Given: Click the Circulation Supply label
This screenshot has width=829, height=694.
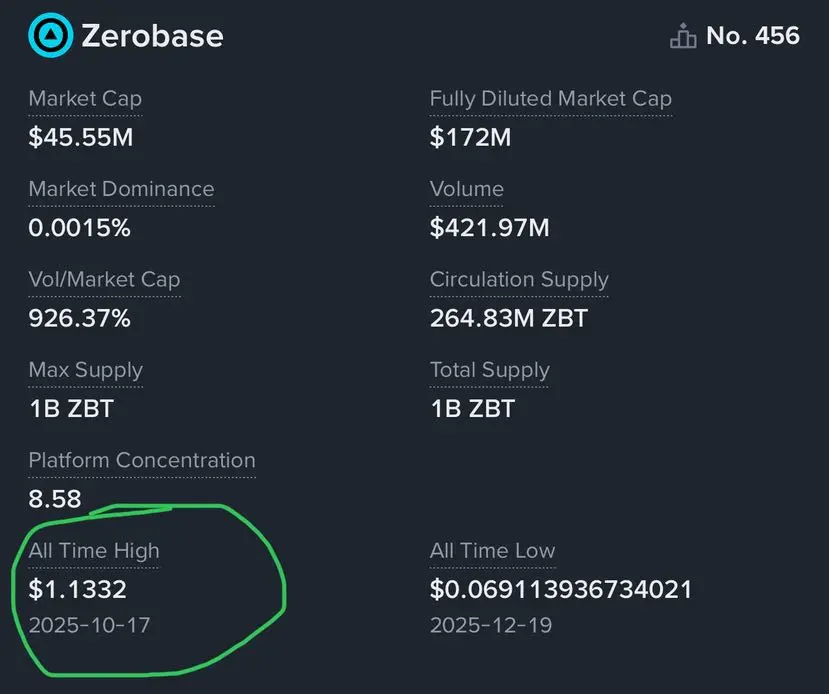Looking at the screenshot, I should pyautogui.click(x=519, y=280).
